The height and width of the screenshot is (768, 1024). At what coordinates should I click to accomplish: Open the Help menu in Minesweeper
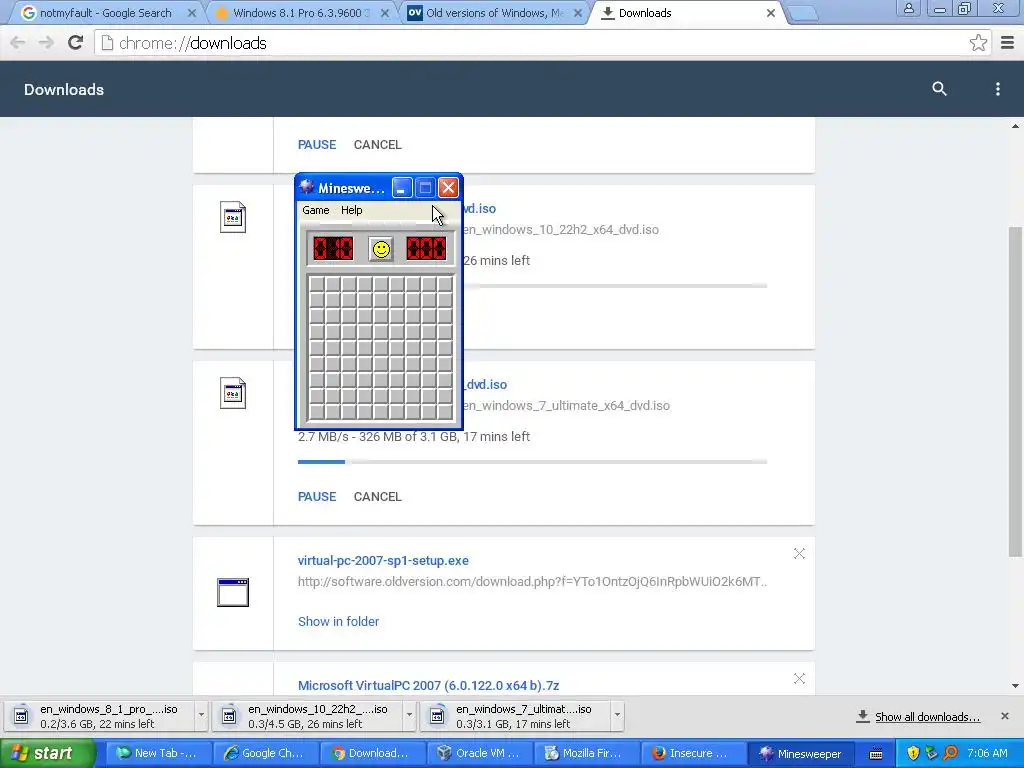351,210
